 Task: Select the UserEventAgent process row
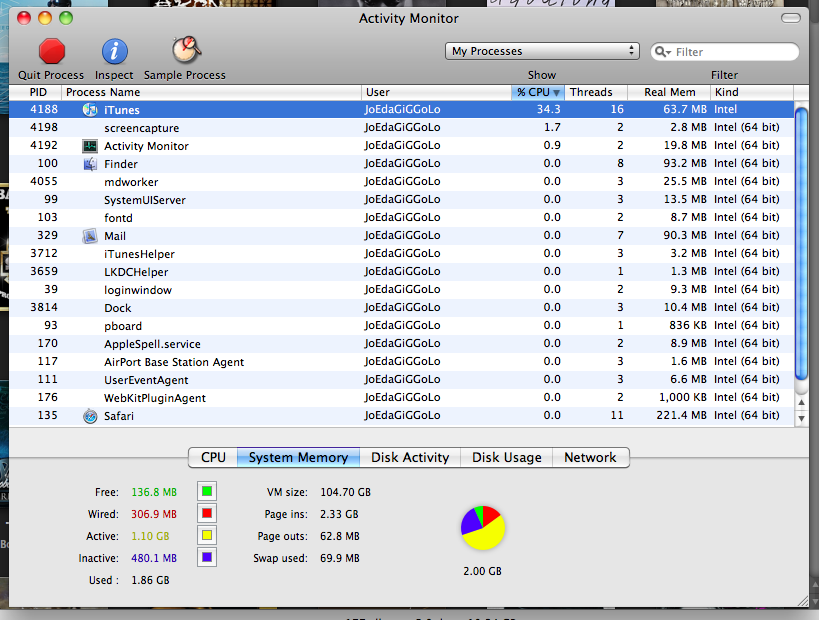pyautogui.click(x=401, y=380)
